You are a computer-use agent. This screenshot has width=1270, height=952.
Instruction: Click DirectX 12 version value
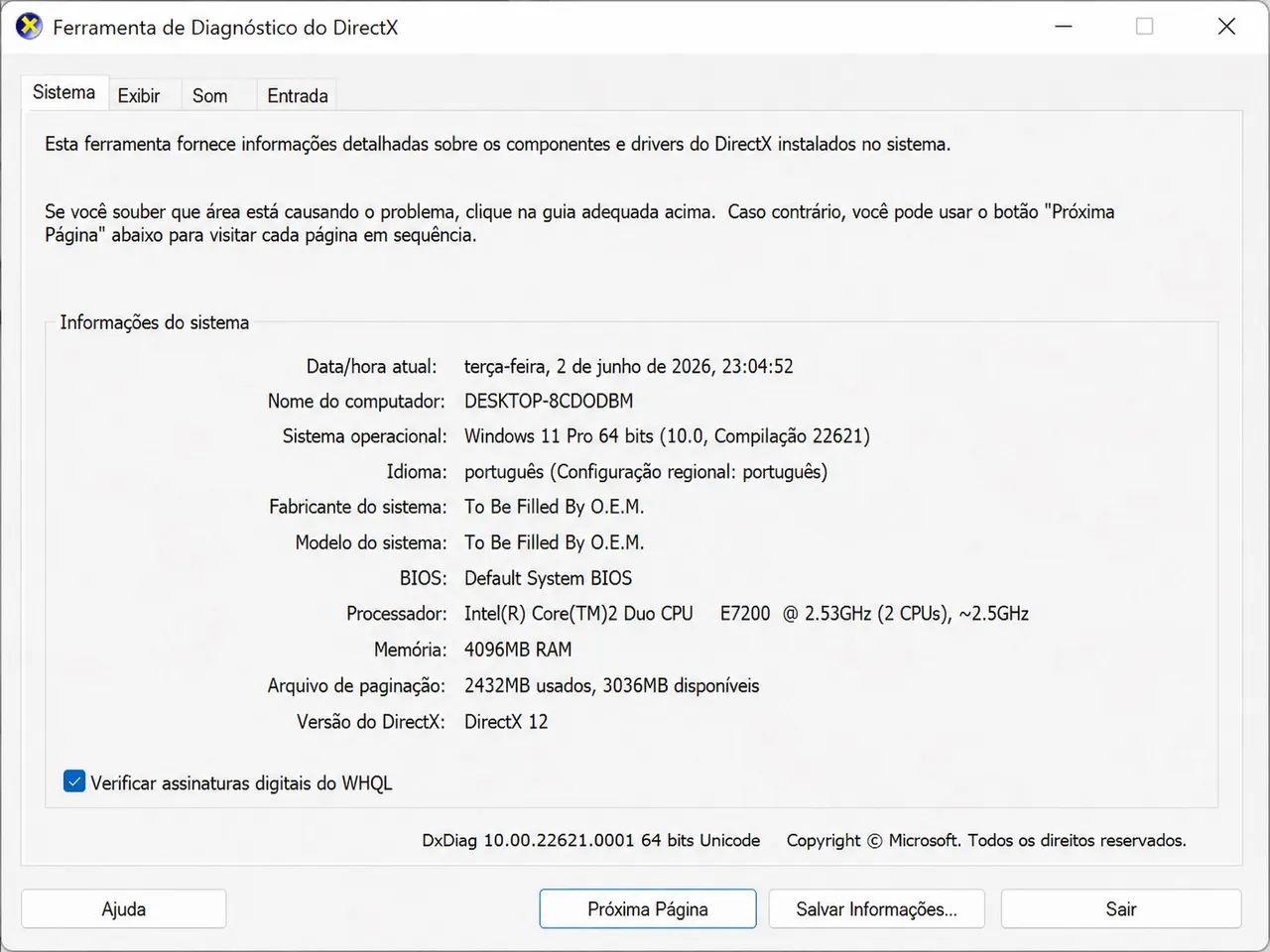[506, 721]
